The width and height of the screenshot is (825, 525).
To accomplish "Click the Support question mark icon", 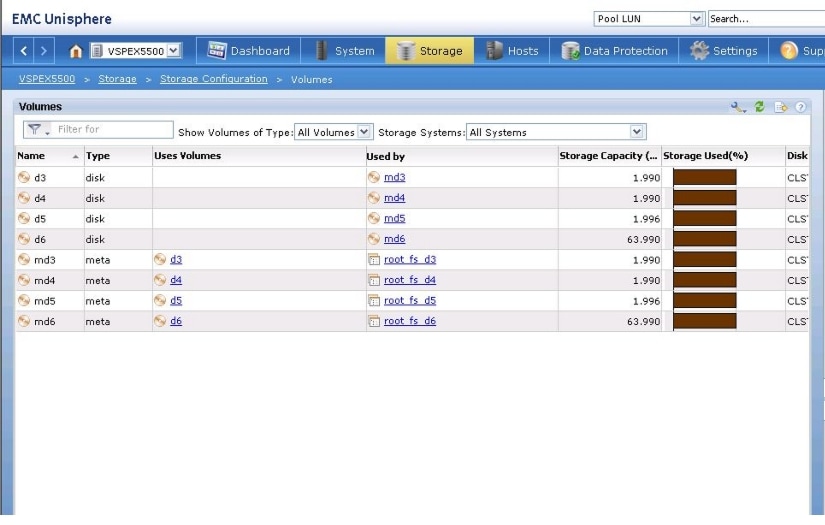I will coord(789,51).
